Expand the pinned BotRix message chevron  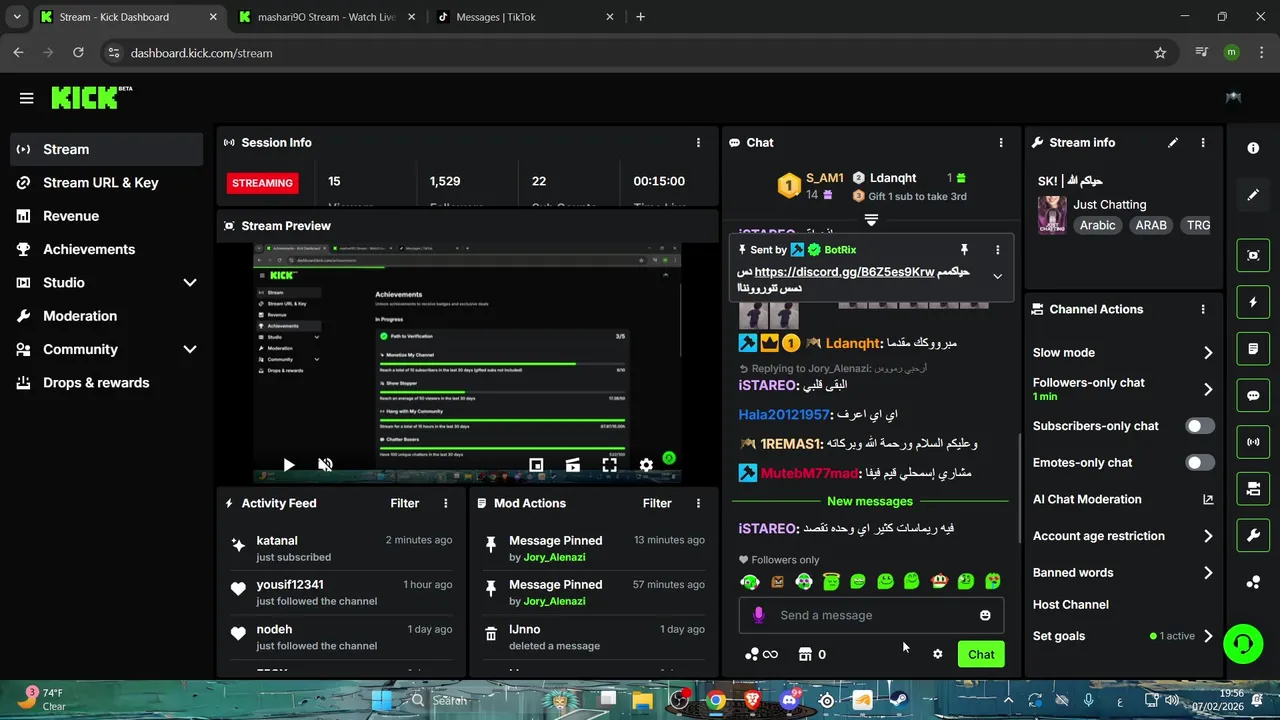[997, 276]
